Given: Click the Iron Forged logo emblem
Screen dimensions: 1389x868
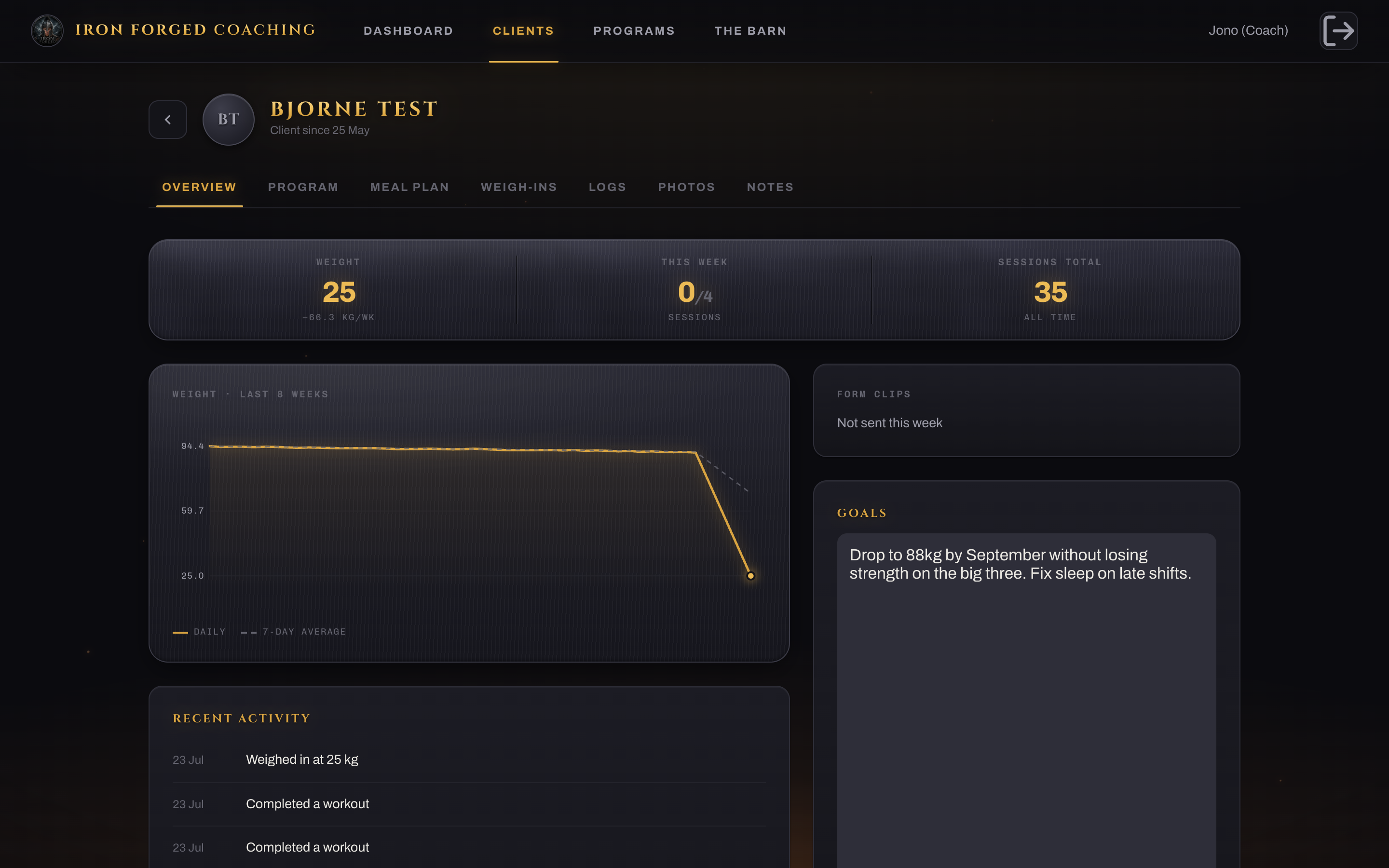Looking at the screenshot, I should pos(47,30).
